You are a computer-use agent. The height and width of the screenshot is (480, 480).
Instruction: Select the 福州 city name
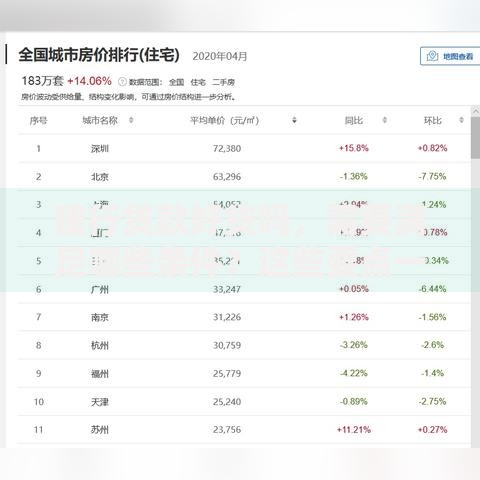click(100, 373)
